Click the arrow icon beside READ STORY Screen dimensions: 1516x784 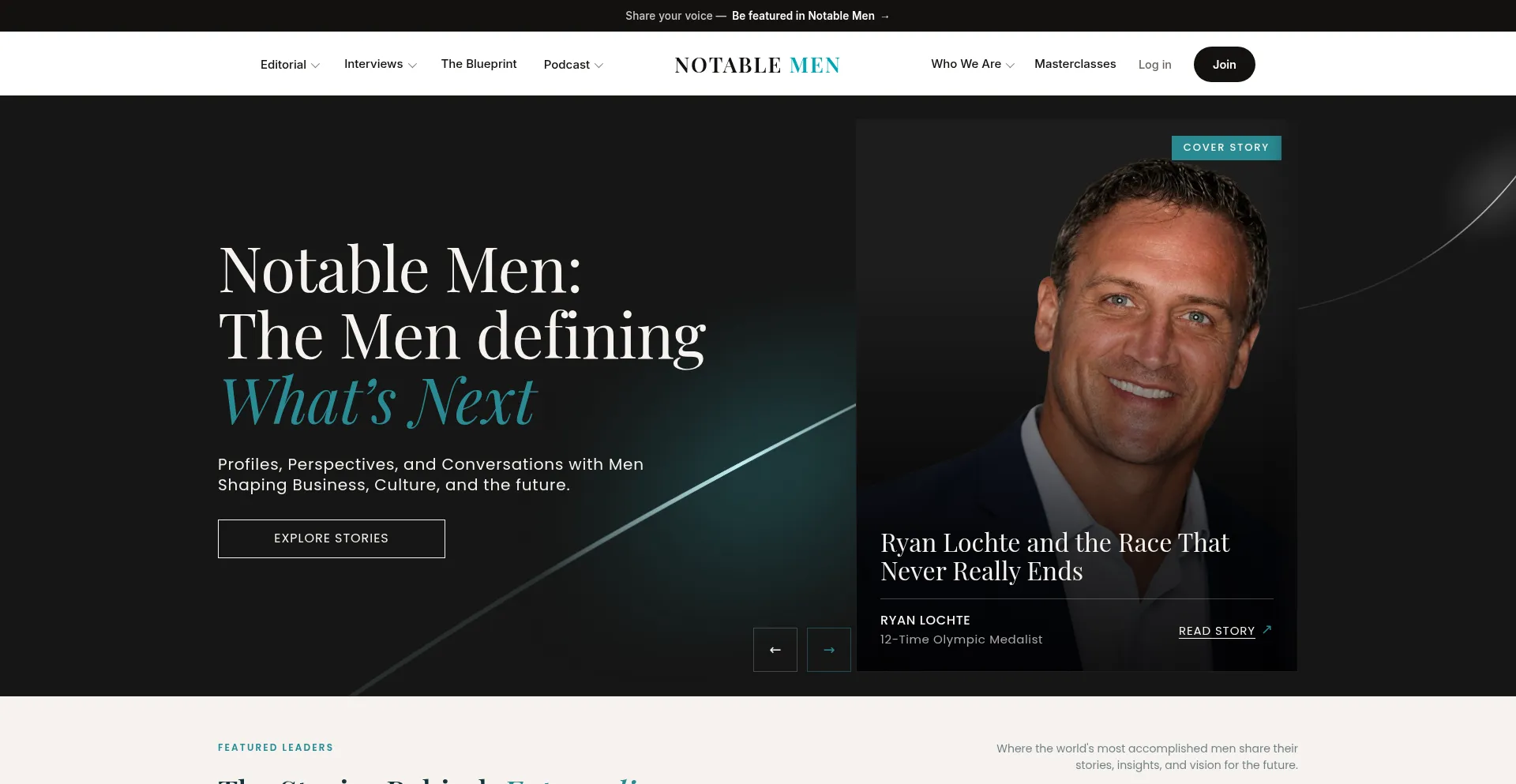click(x=1267, y=629)
